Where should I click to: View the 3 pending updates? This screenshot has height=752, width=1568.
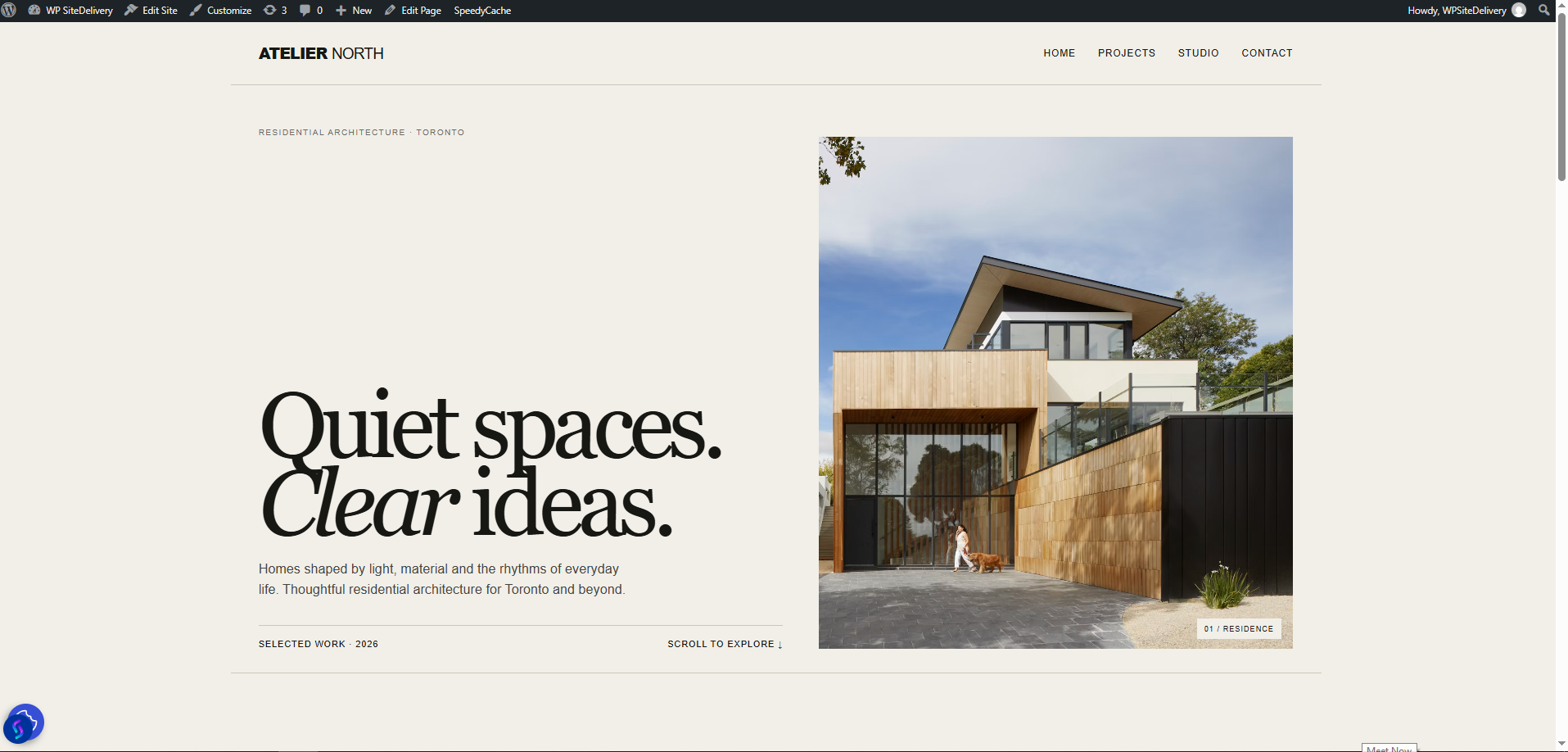(275, 11)
